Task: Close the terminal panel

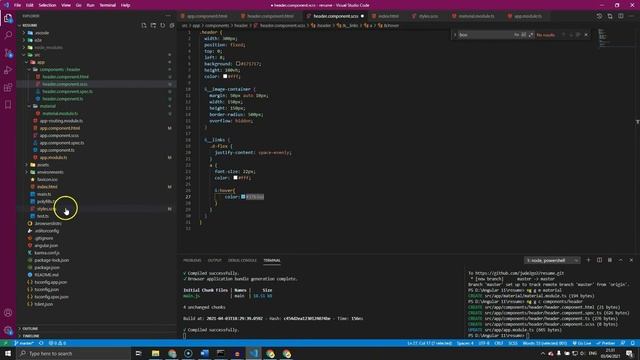Action: pyautogui.click(x=631, y=260)
